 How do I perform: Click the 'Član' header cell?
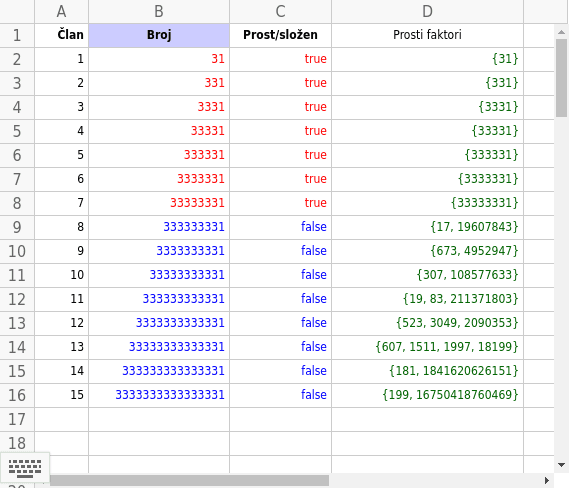click(x=62, y=36)
